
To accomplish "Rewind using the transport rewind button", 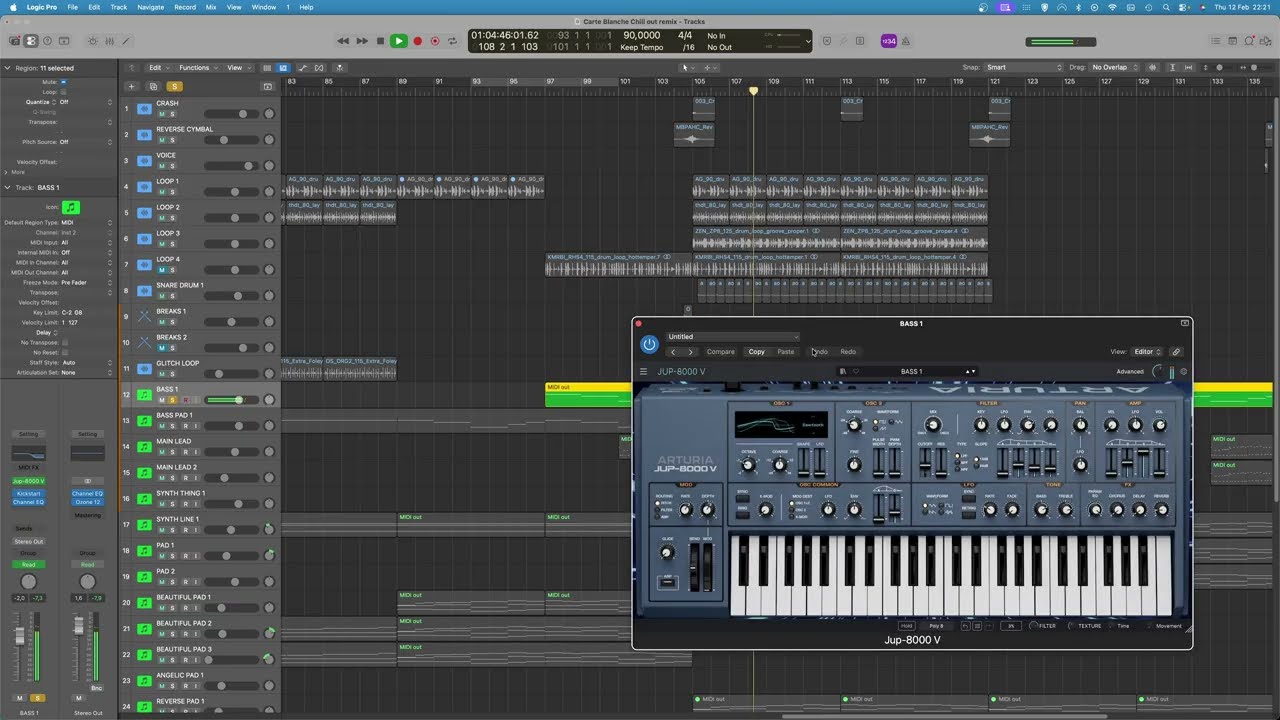I will tap(343, 41).
